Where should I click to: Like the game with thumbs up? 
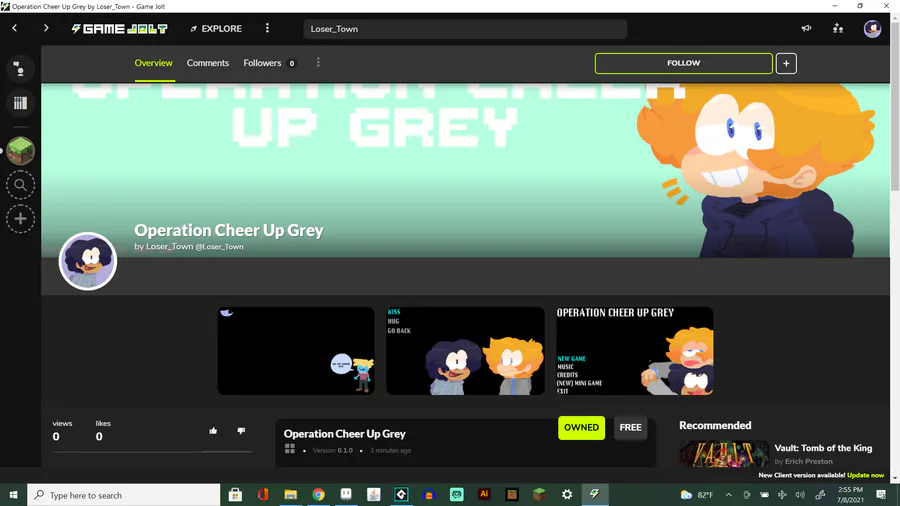[x=213, y=431]
